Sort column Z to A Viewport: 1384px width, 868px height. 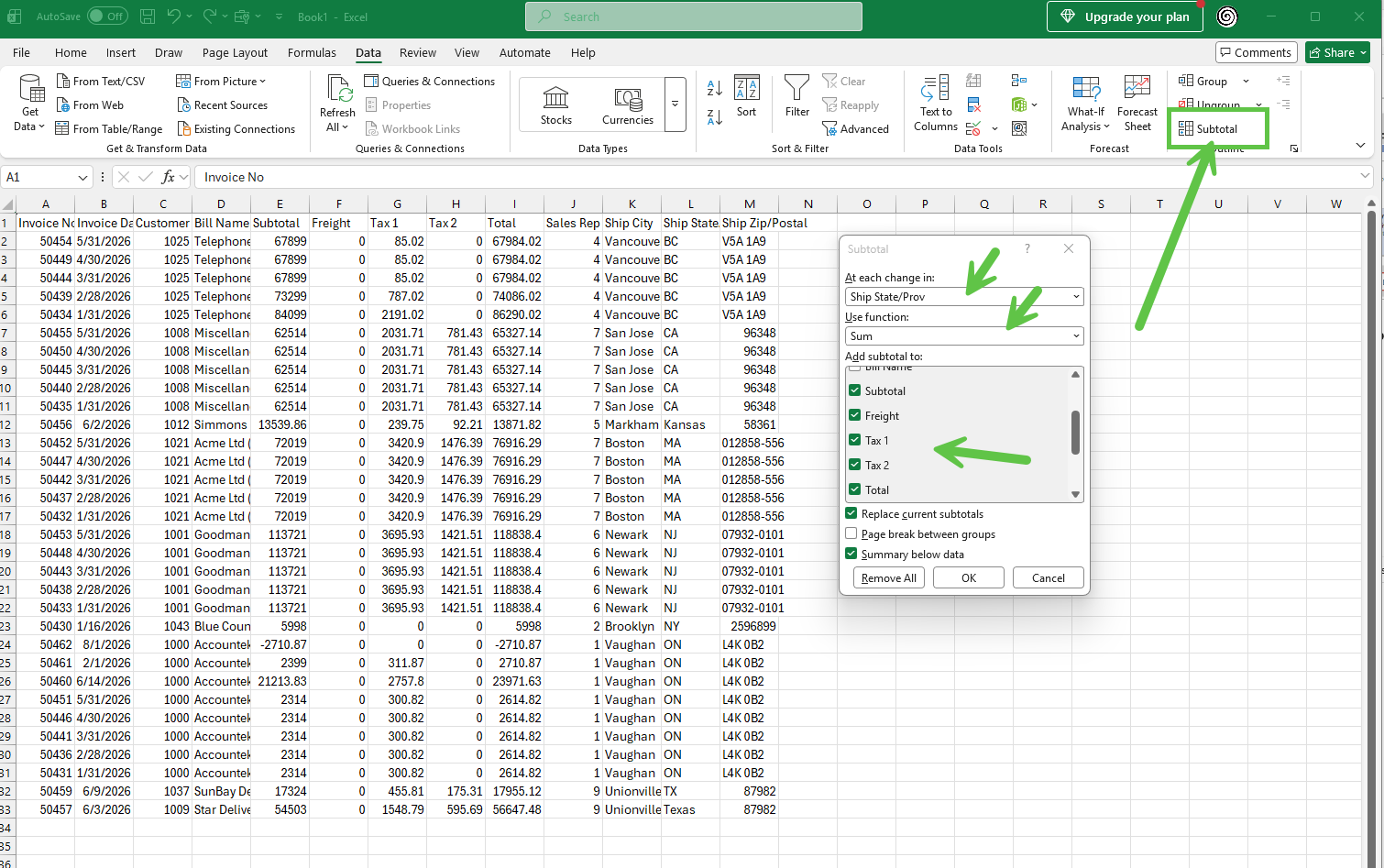pos(715,117)
